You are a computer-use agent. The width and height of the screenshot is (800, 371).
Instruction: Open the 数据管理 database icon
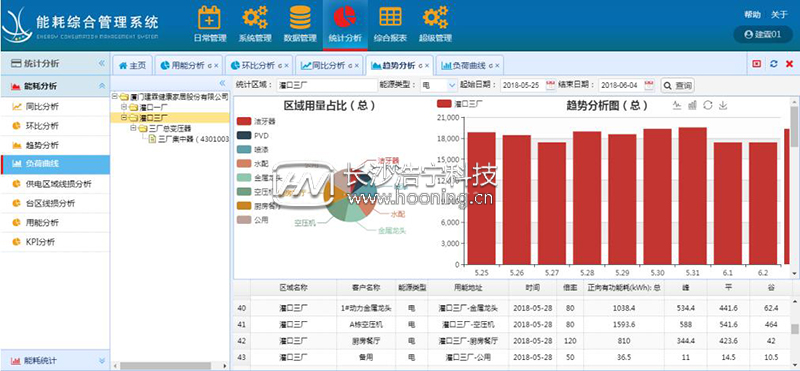click(x=300, y=17)
